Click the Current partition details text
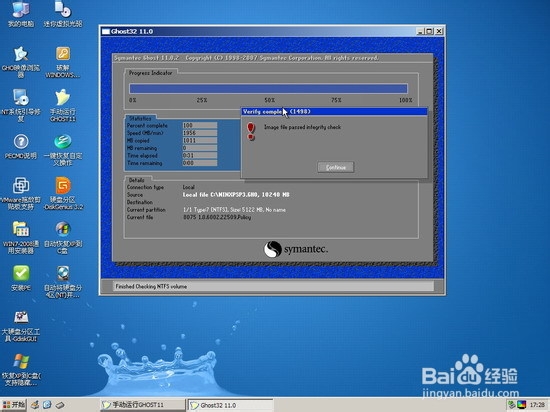Screen dimensions: 550x412 coord(234,210)
